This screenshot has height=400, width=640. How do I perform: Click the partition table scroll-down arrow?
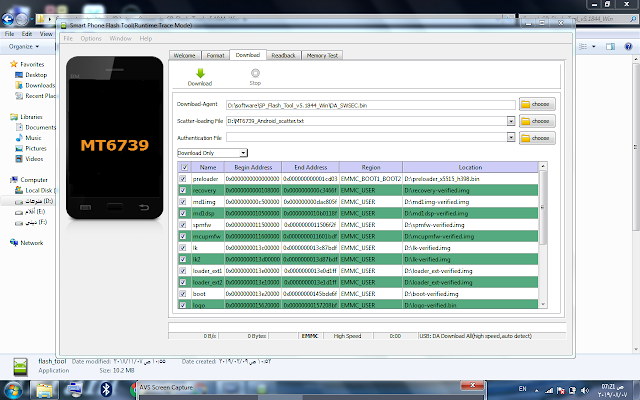point(543,304)
